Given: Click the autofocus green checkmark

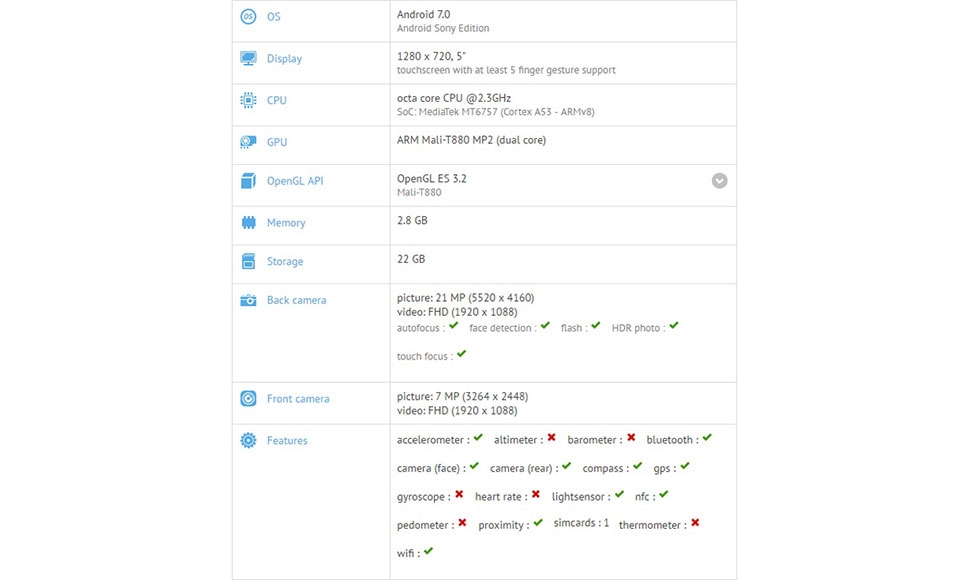Looking at the screenshot, I should tap(454, 326).
